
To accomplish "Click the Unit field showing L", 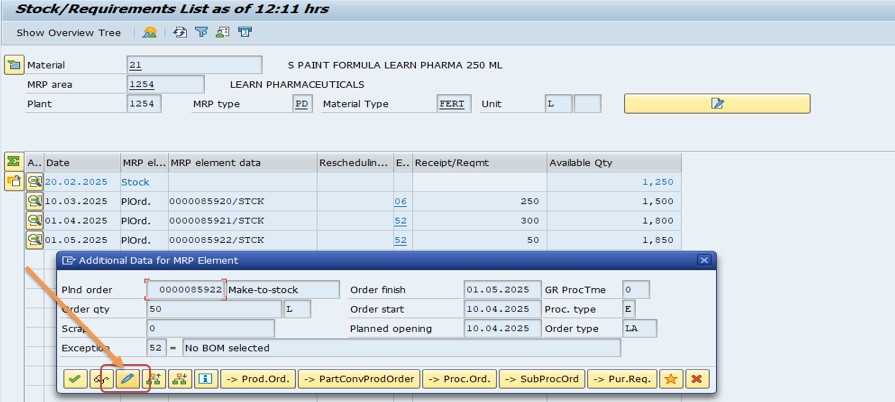I will (x=558, y=104).
